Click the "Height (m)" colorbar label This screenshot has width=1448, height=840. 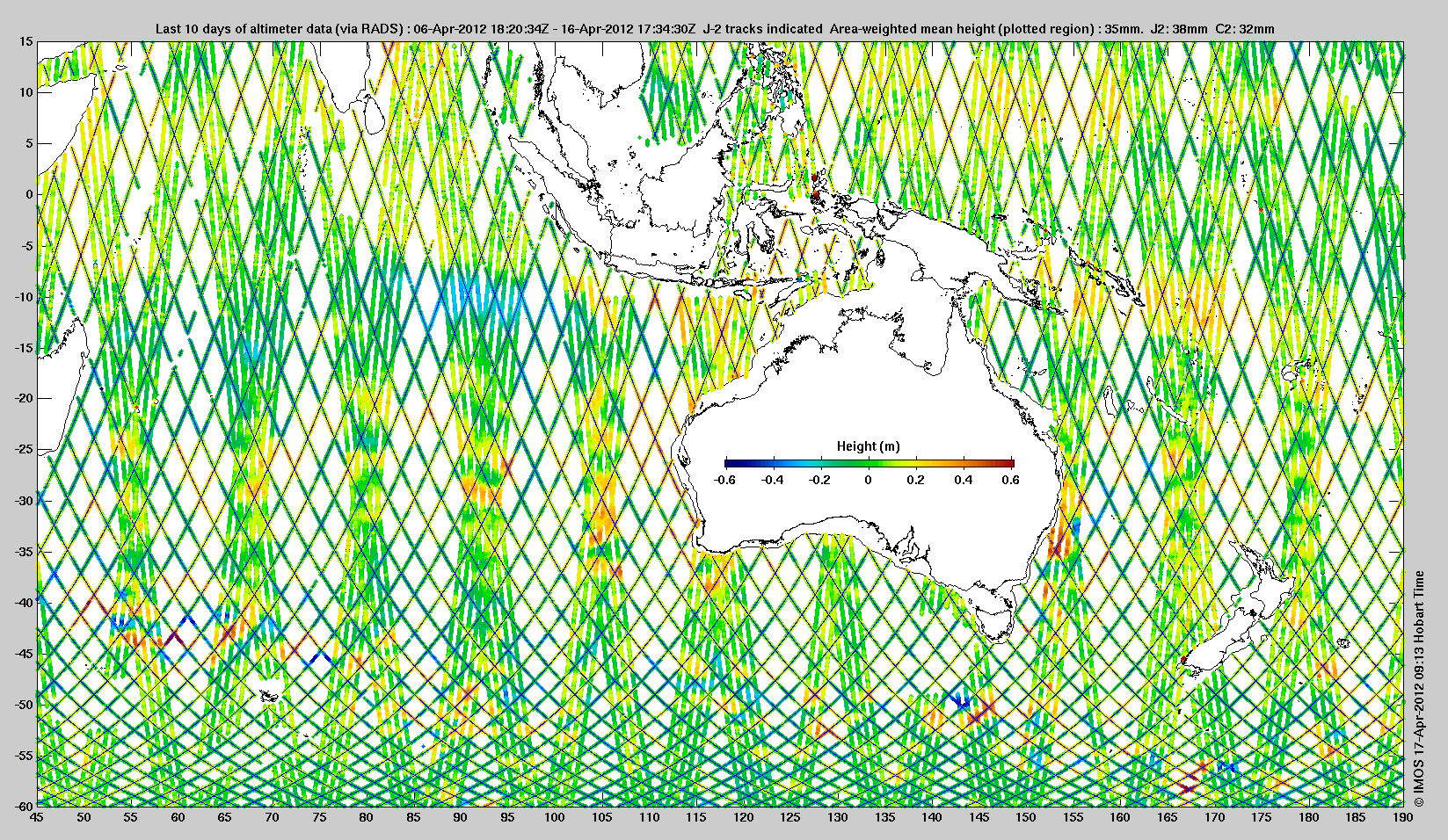(869, 446)
